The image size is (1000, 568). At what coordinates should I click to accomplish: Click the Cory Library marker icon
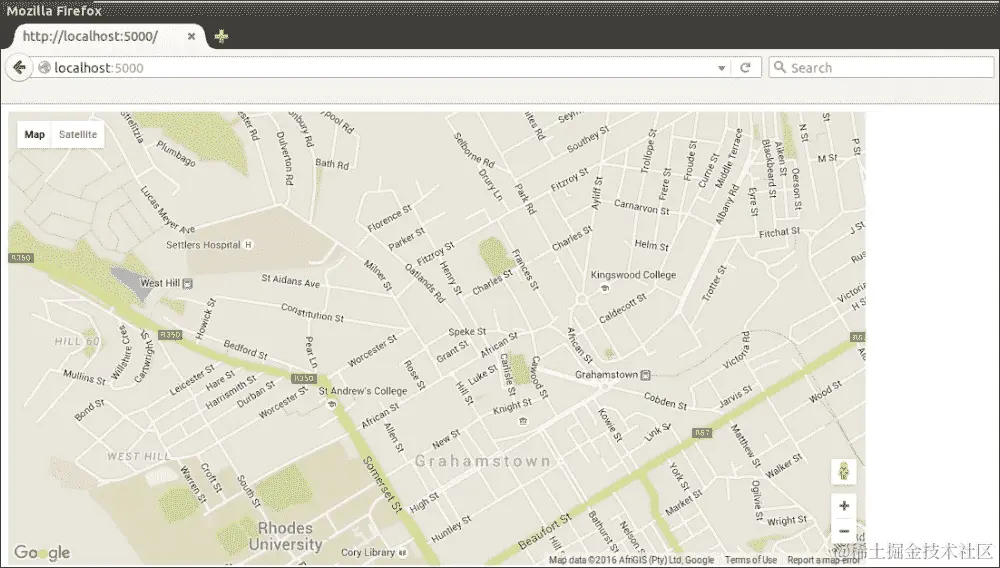coord(402,553)
